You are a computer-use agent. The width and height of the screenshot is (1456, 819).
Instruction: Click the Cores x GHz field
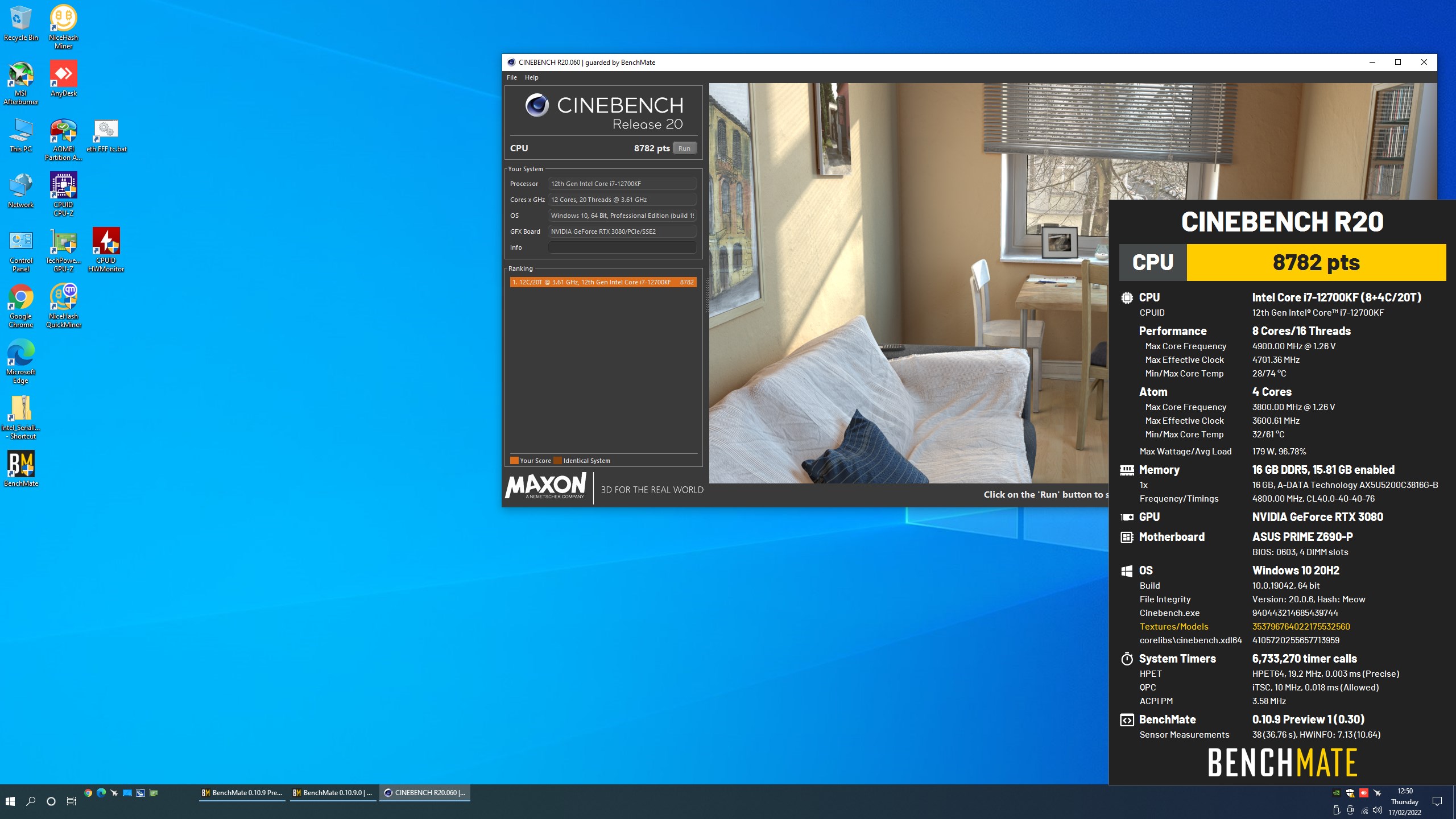click(x=622, y=200)
